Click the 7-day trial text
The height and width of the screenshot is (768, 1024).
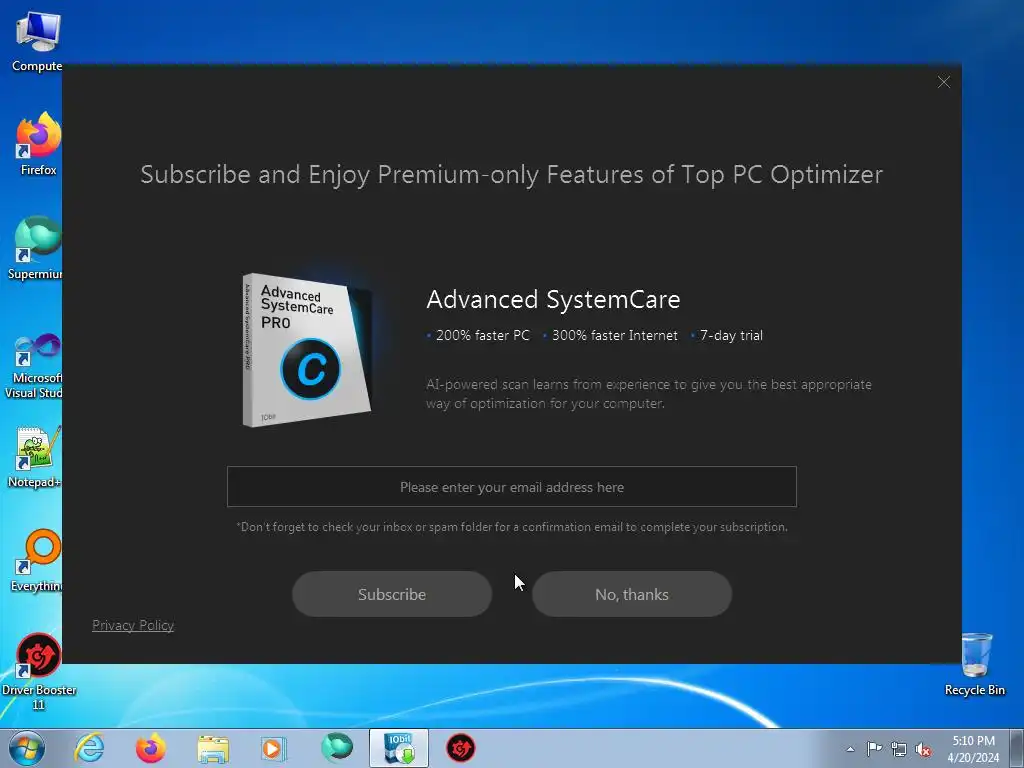(x=731, y=335)
